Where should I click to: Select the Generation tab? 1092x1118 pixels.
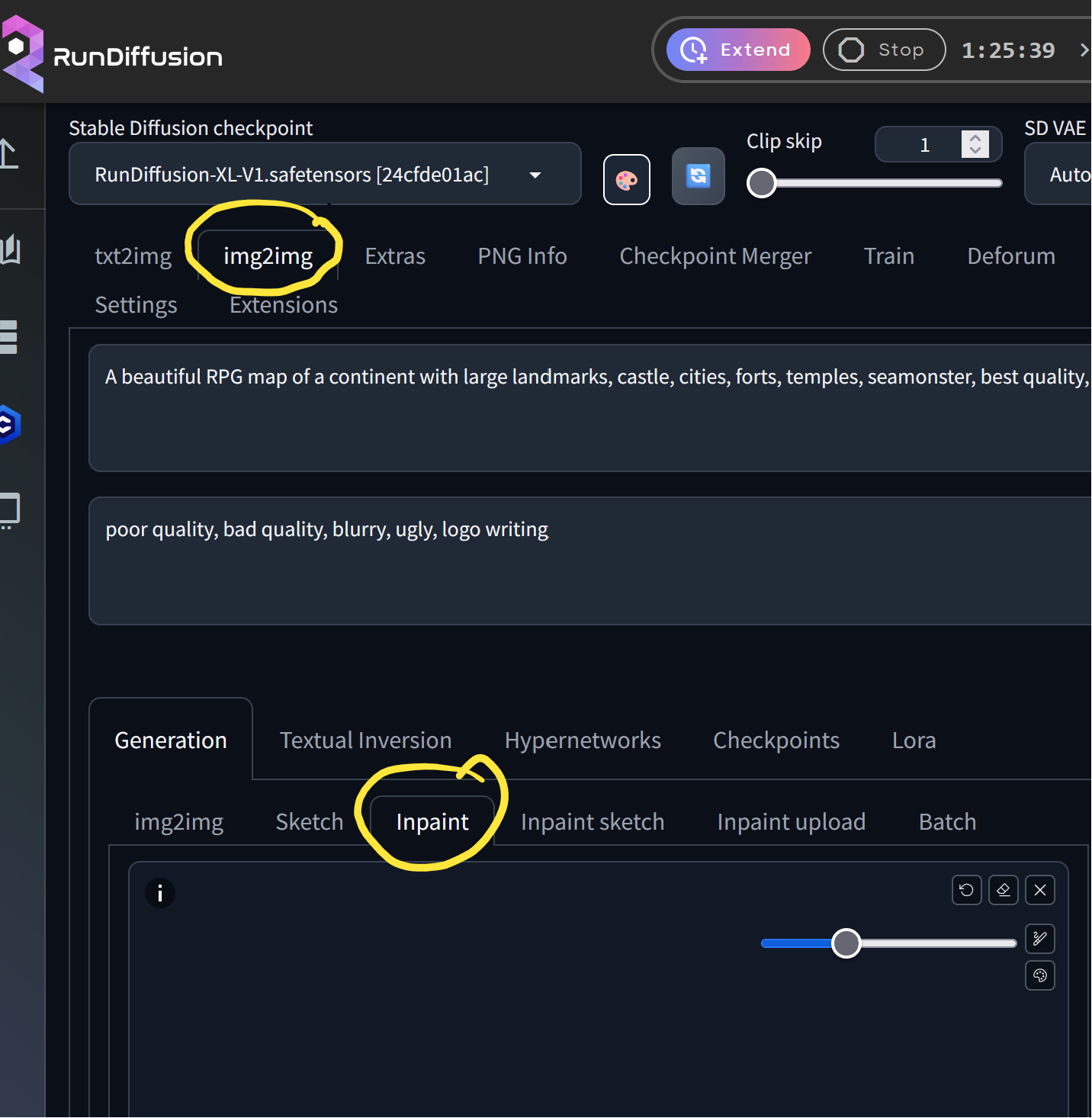point(171,740)
